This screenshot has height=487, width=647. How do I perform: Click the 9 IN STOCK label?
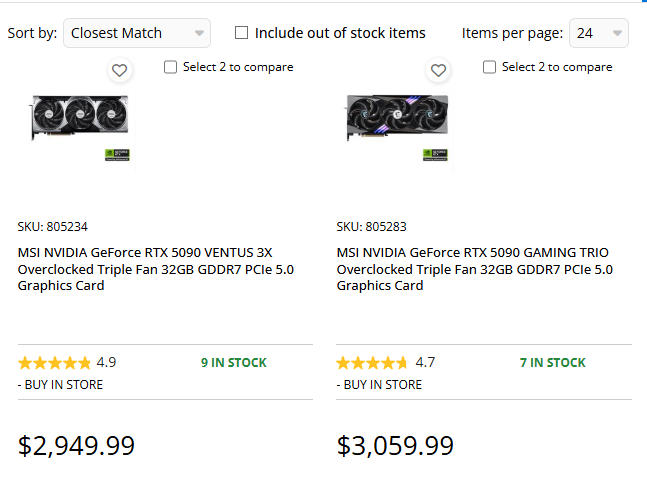tap(234, 363)
